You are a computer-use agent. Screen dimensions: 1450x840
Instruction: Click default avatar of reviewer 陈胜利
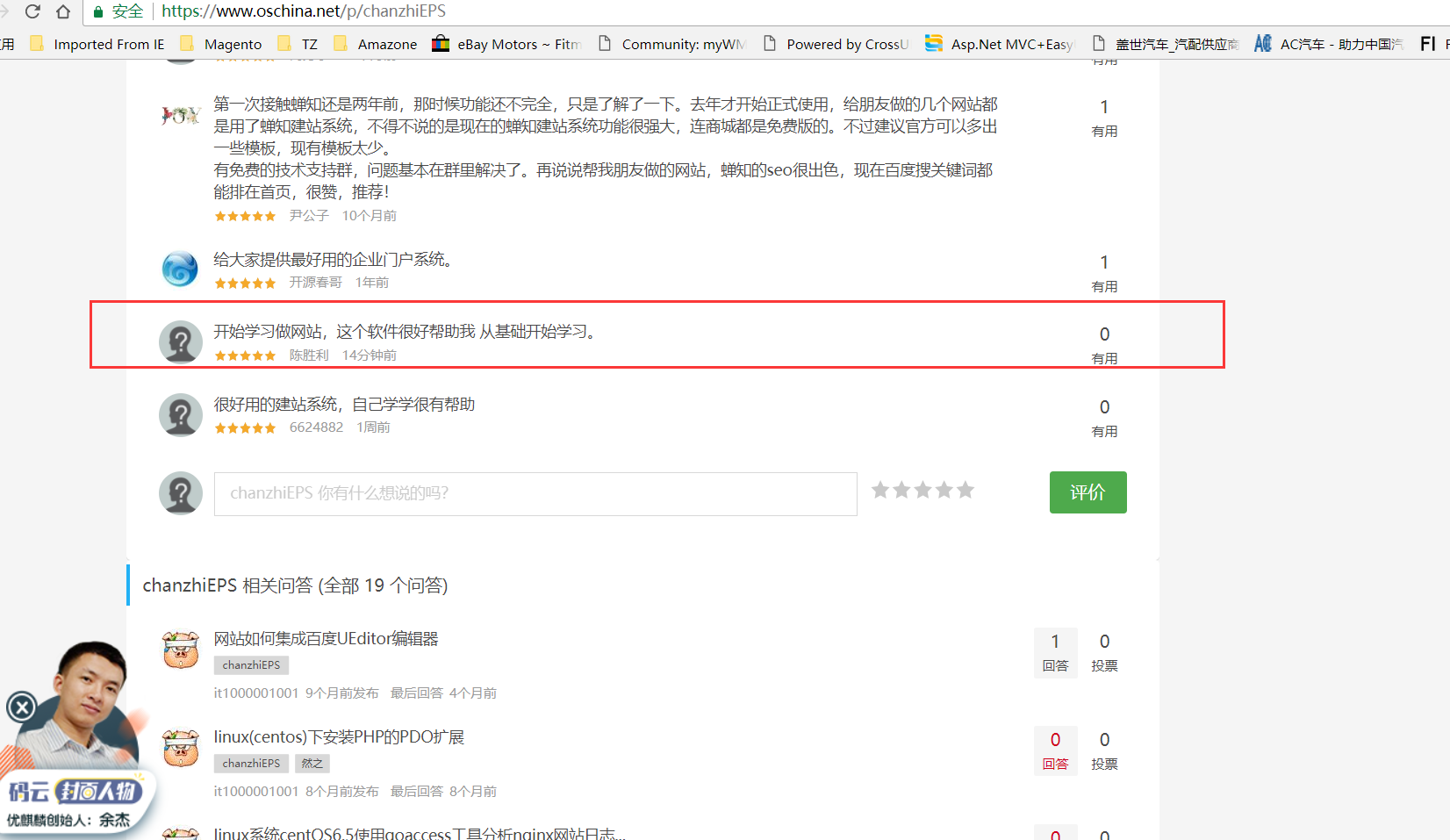(x=181, y=341)
